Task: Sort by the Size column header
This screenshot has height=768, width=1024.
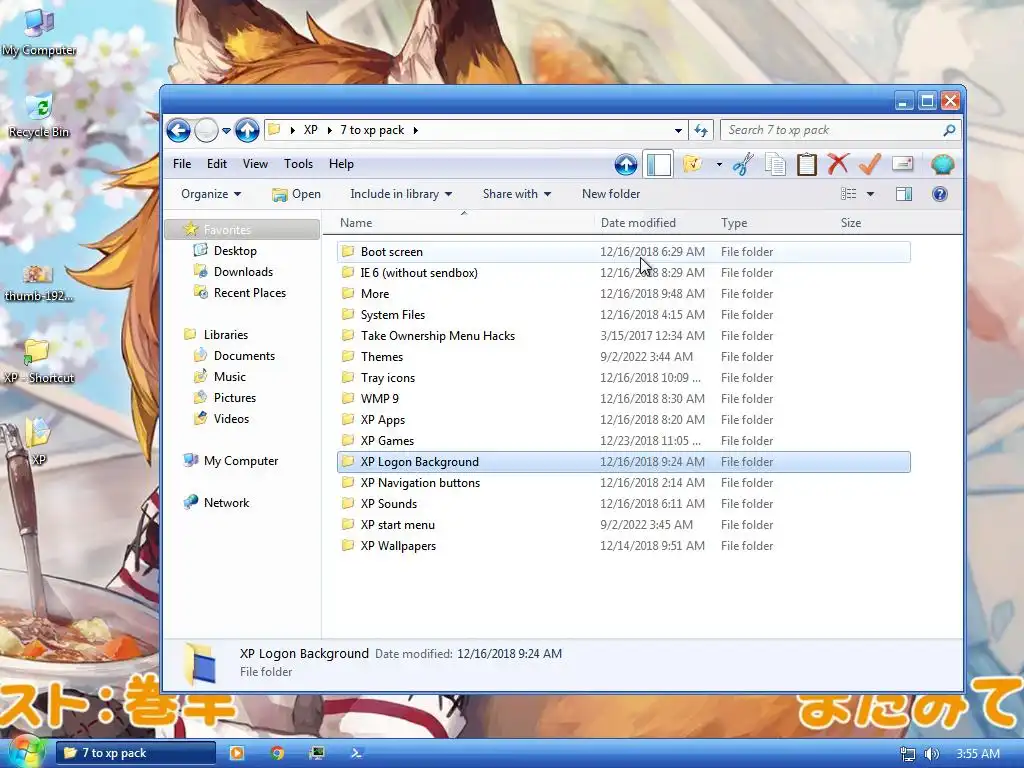Action: (873, 223)
